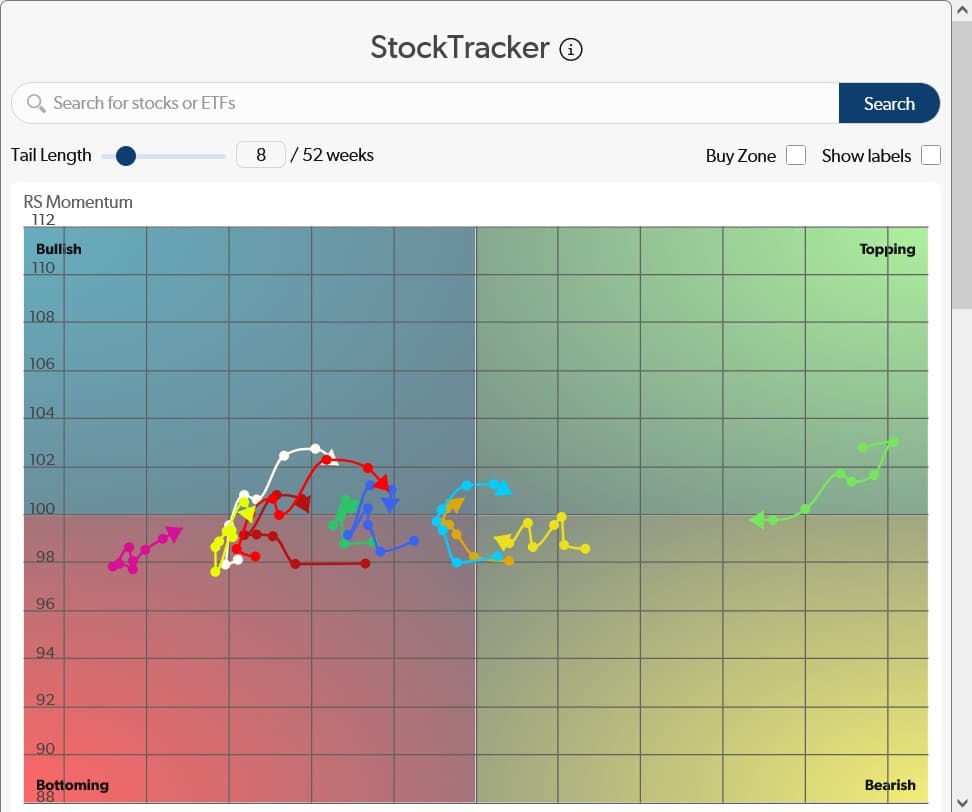Viewport: 972px width, 812px height.
Task: Toggle the Show labels checkbox
Action: (930, 155)
